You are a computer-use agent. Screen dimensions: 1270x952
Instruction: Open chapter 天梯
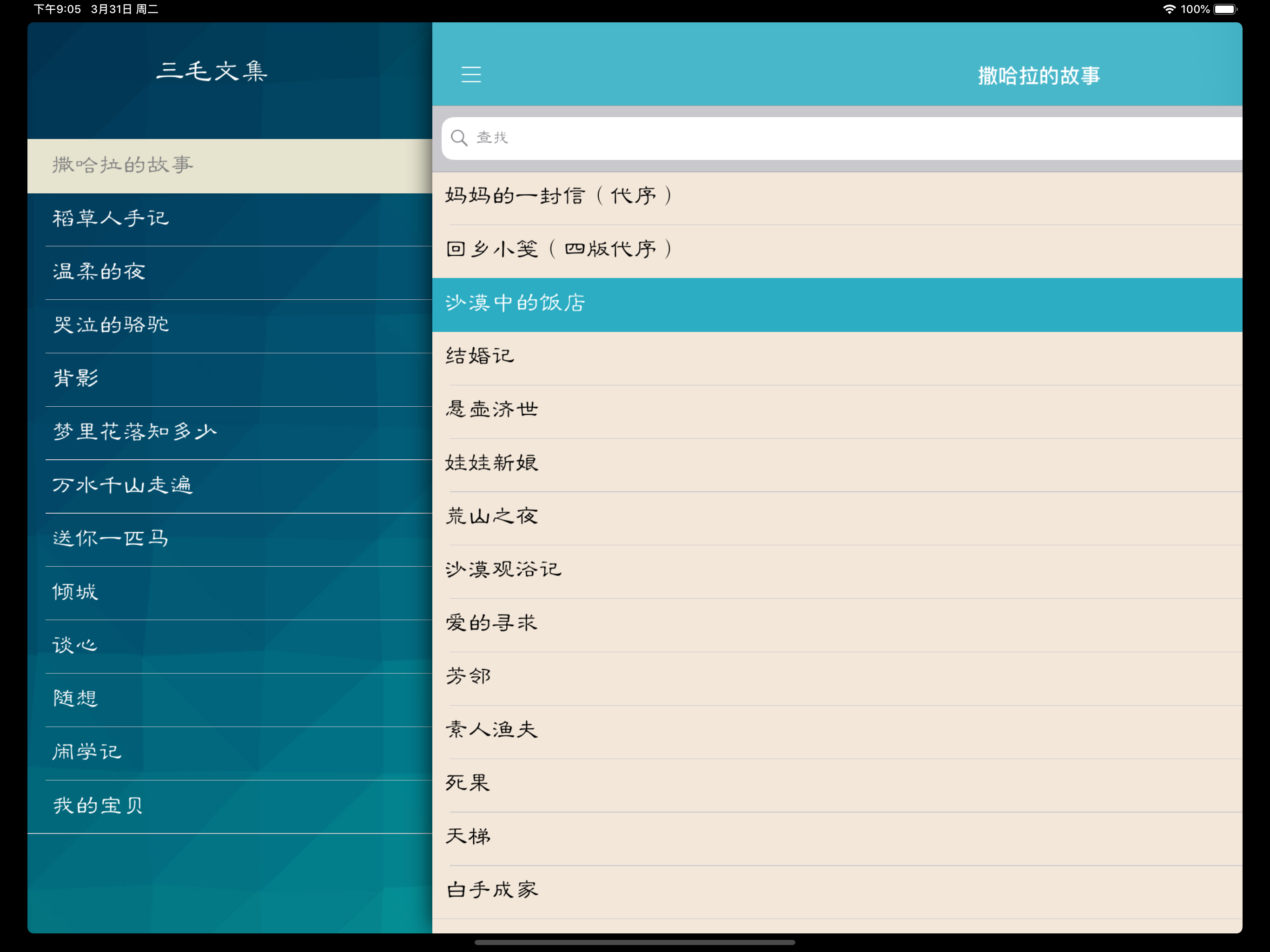[x=837, y=839]
